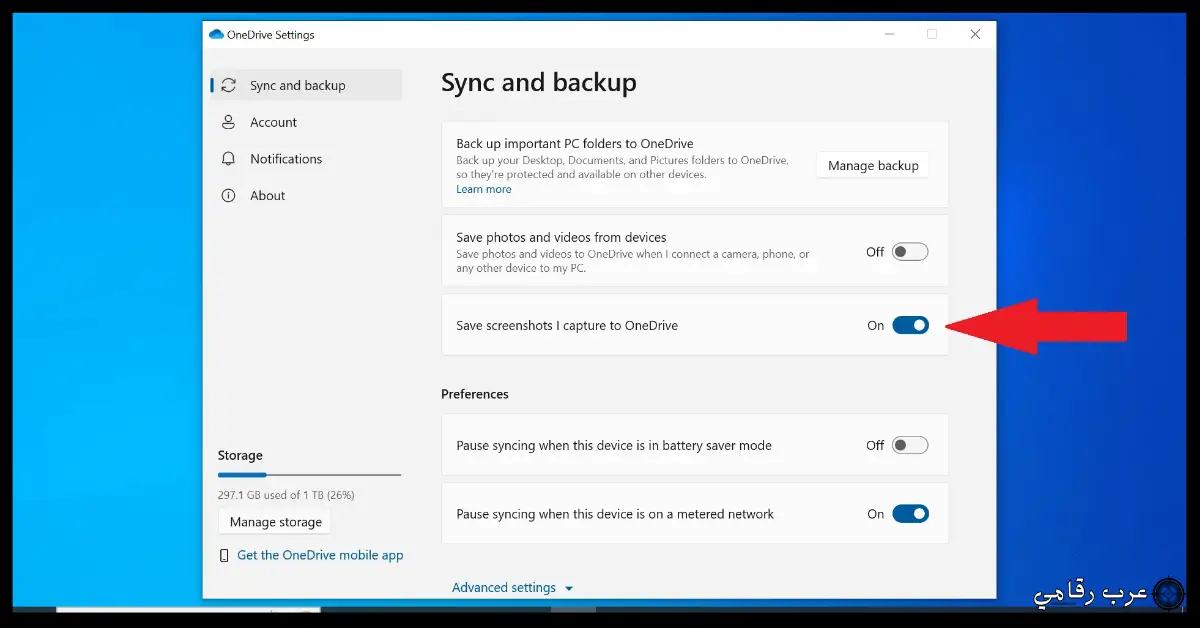Click the Storage heading in sidebar
Screen dimensions: 1200x628
point(240,455)
